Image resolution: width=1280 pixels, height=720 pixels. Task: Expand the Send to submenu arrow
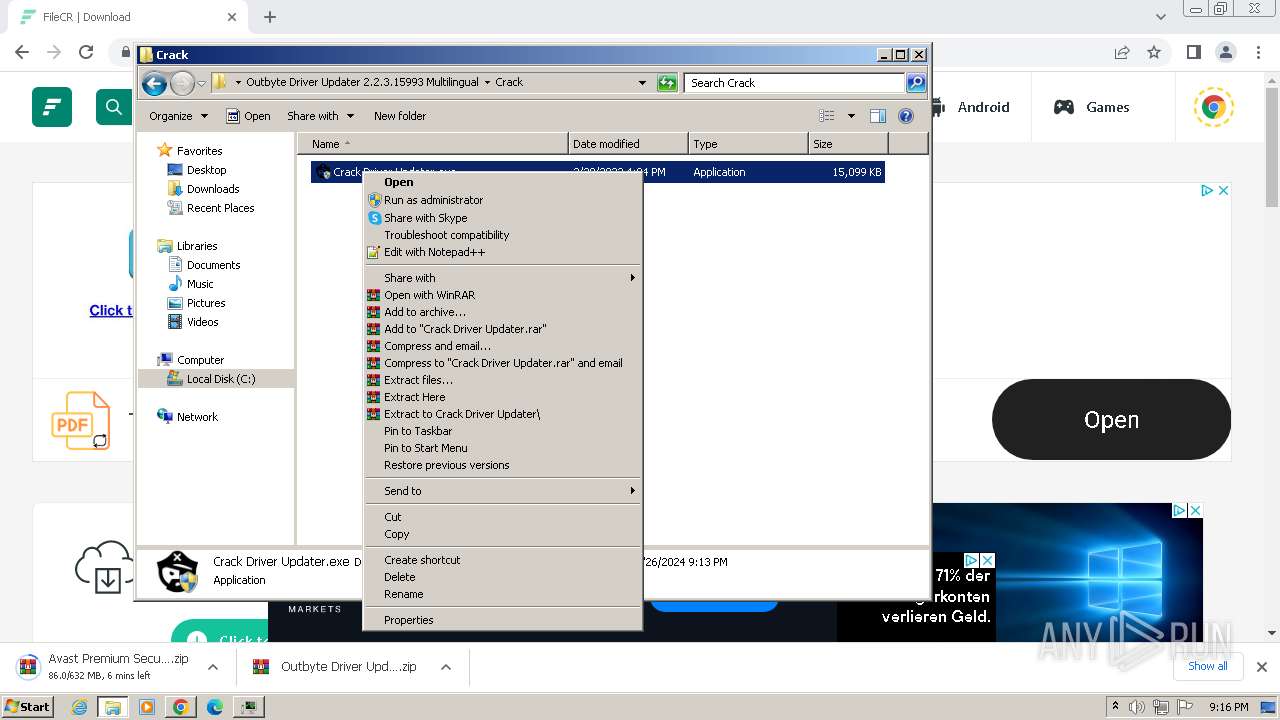[632, 491]
